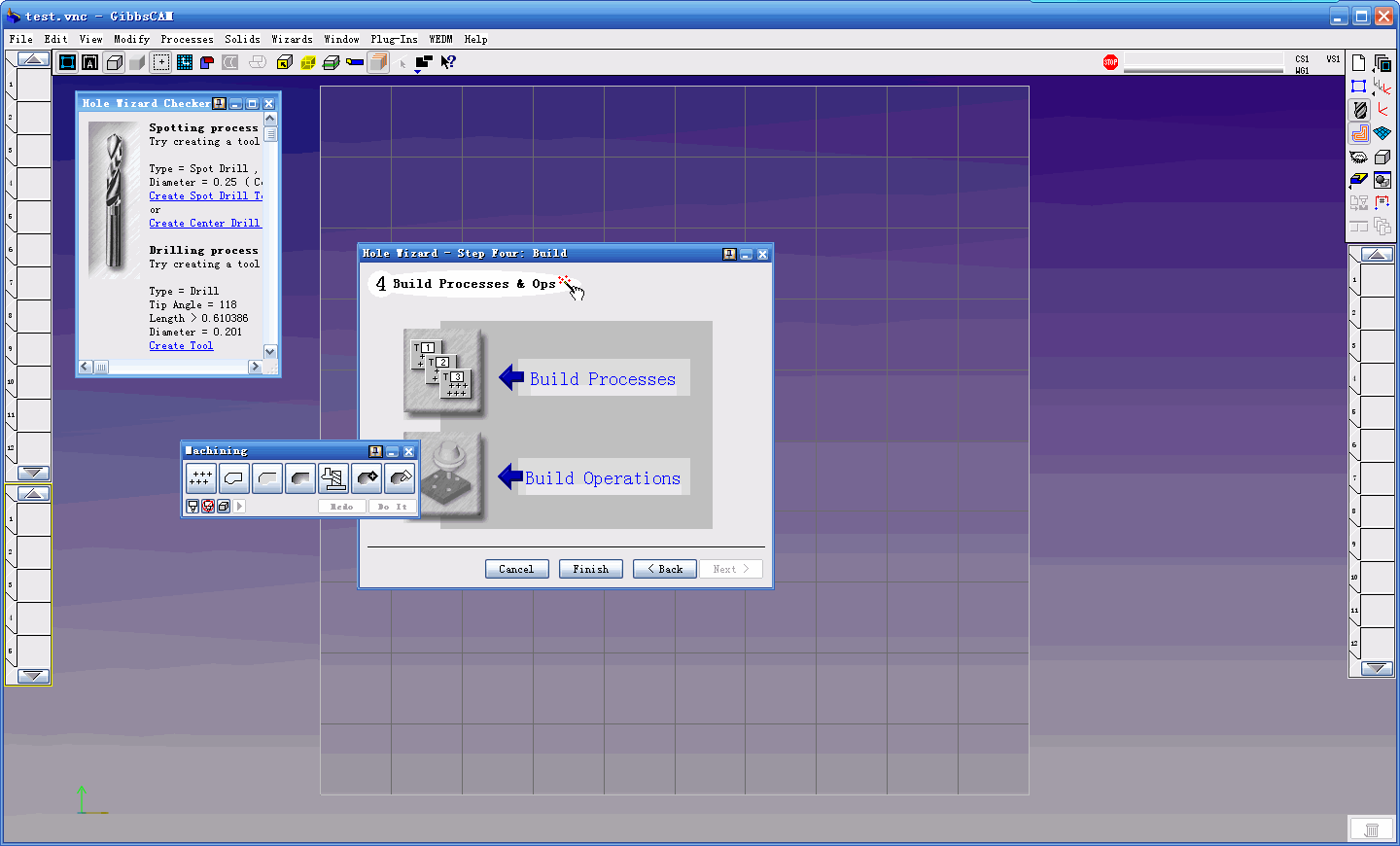This screenshot has width=1400, height=846.
Task: Click the Hole Wizard Checker's right scroll arrow
Action: tap(255, 367)
